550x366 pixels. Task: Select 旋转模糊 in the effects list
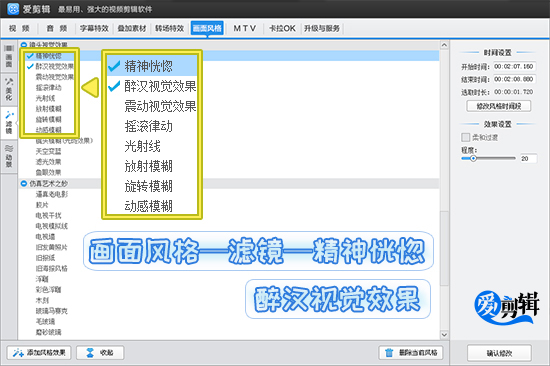click(x=49, y=119)
